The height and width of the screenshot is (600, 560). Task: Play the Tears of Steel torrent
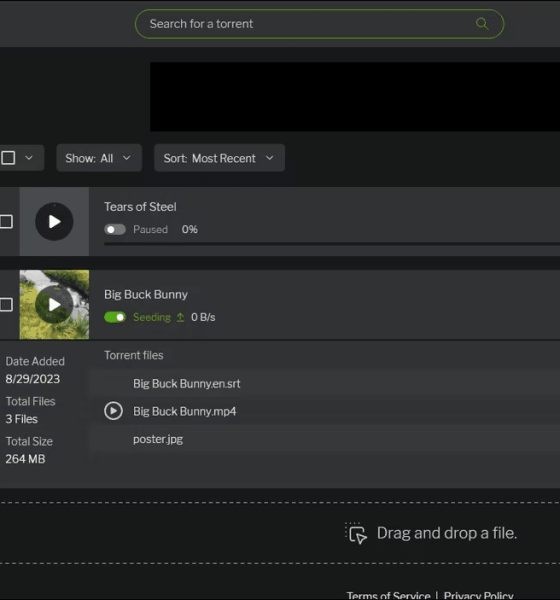[54, 222]
